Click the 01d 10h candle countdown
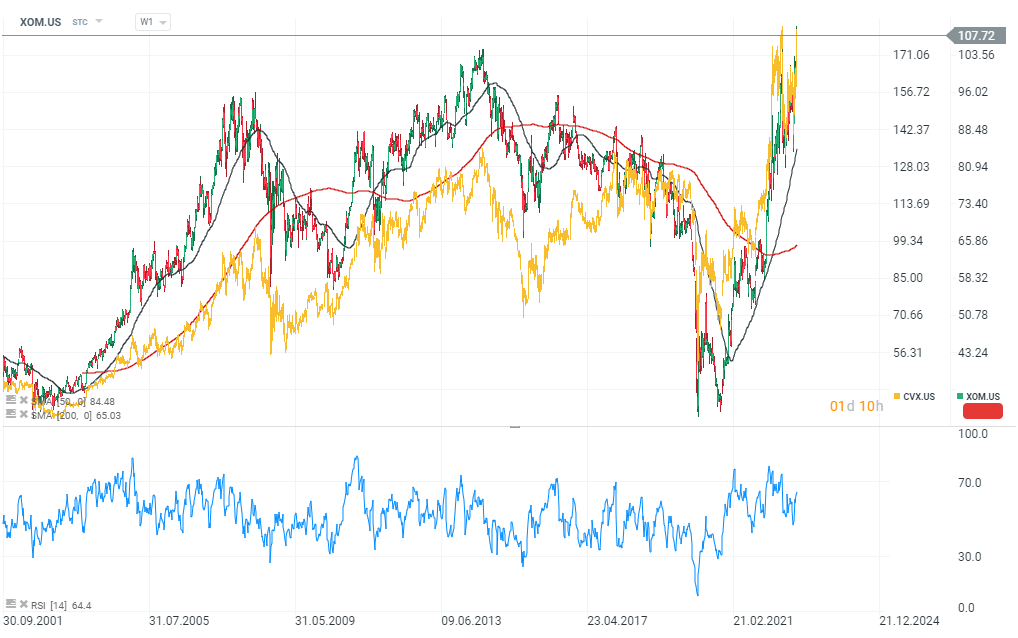 click(856, 406)
